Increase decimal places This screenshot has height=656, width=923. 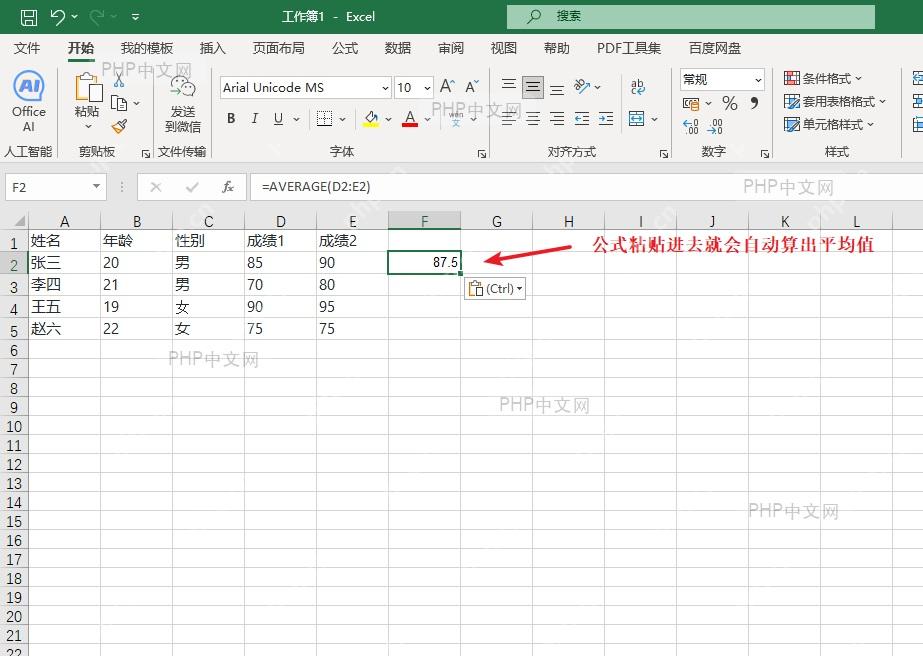(691, 126)
